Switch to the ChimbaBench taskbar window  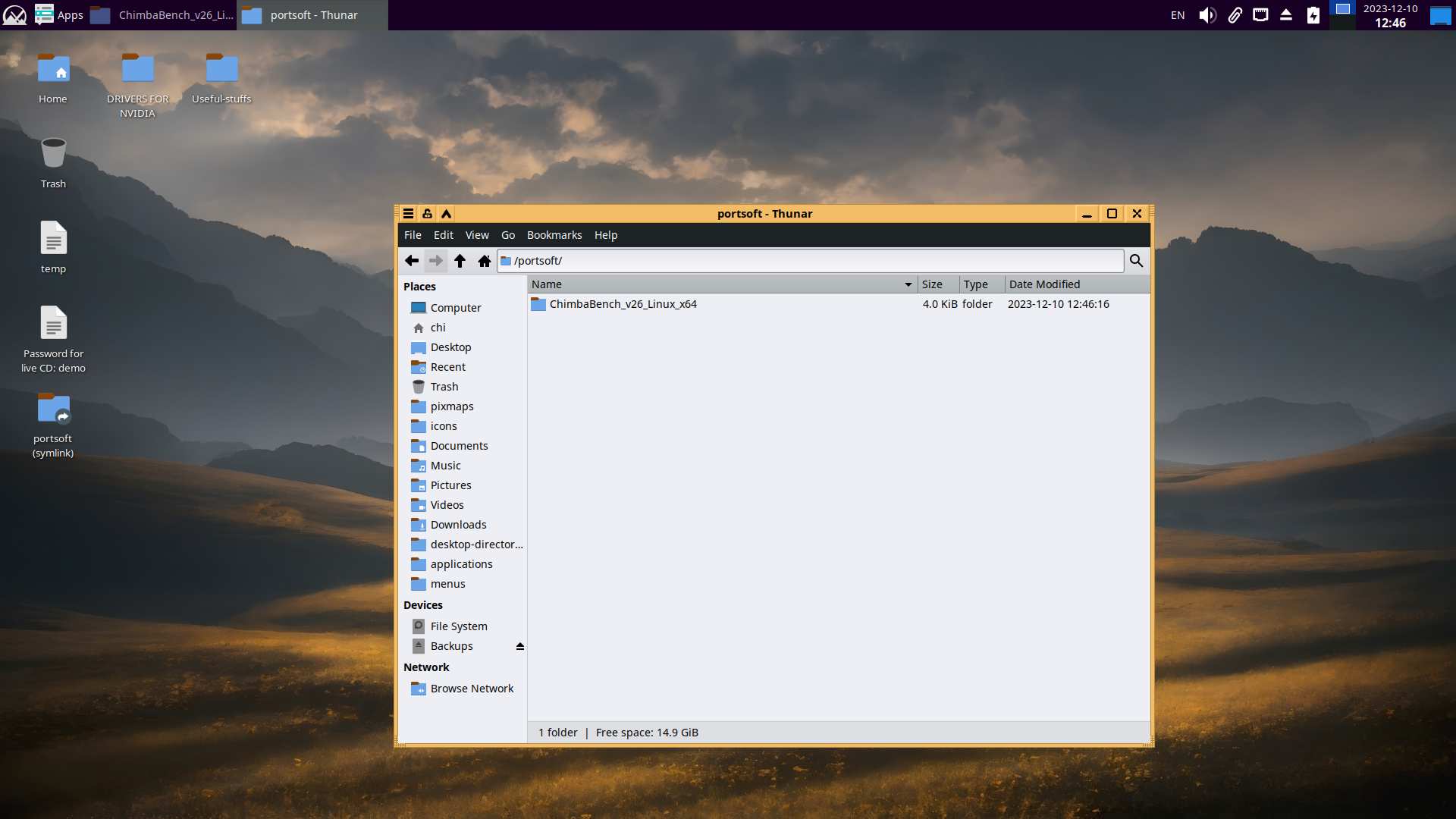(x=162, y=15)
